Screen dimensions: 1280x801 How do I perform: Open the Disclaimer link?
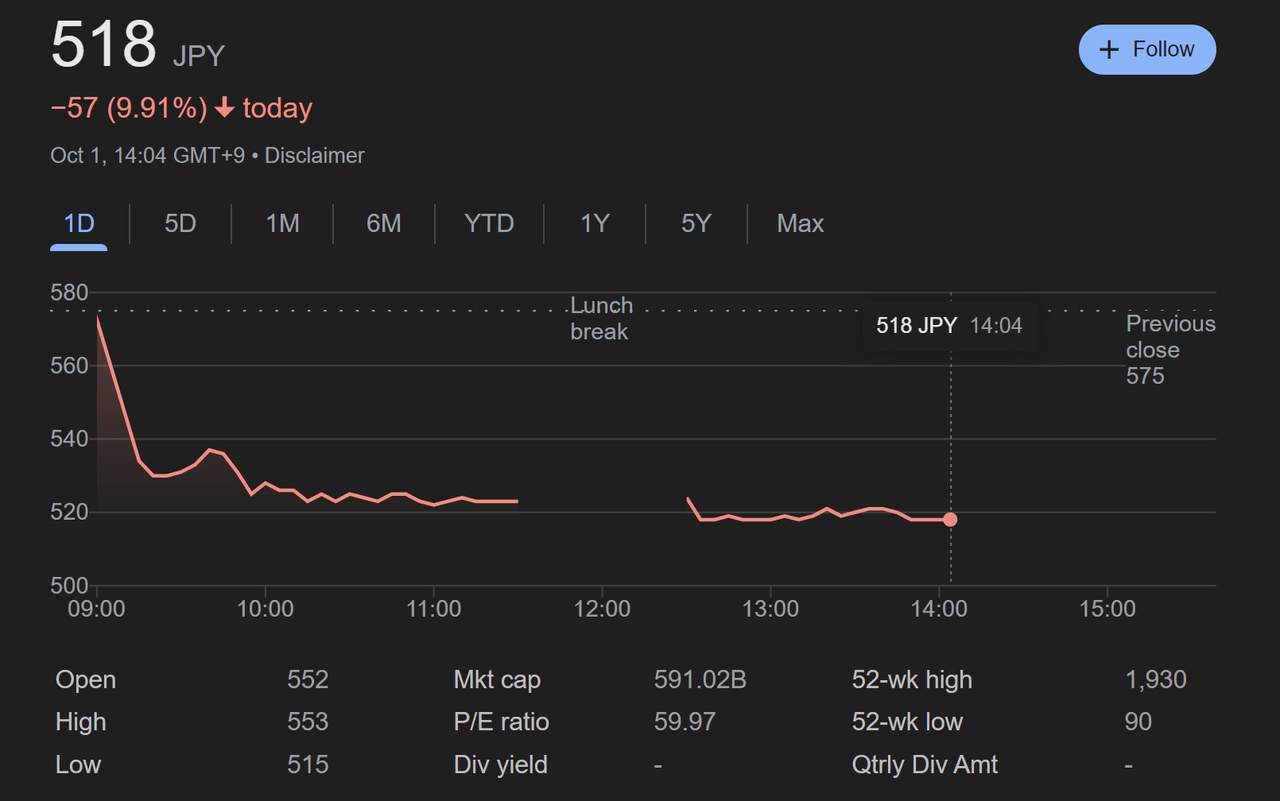pyautogui.click(x=314, y=156)
